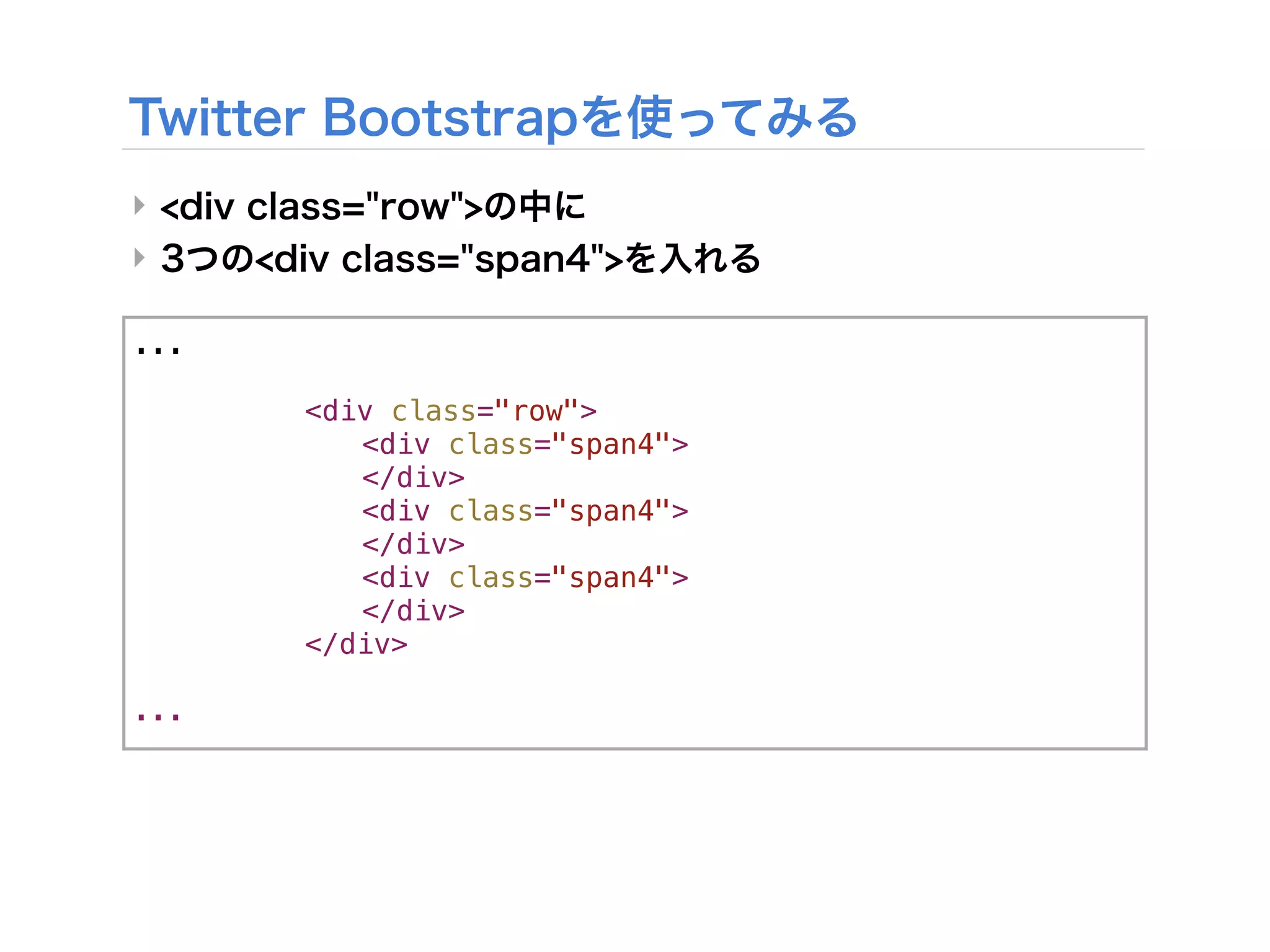Click the outermost closing div tag
Screen dimensions: 1270x952
[356, 645]
